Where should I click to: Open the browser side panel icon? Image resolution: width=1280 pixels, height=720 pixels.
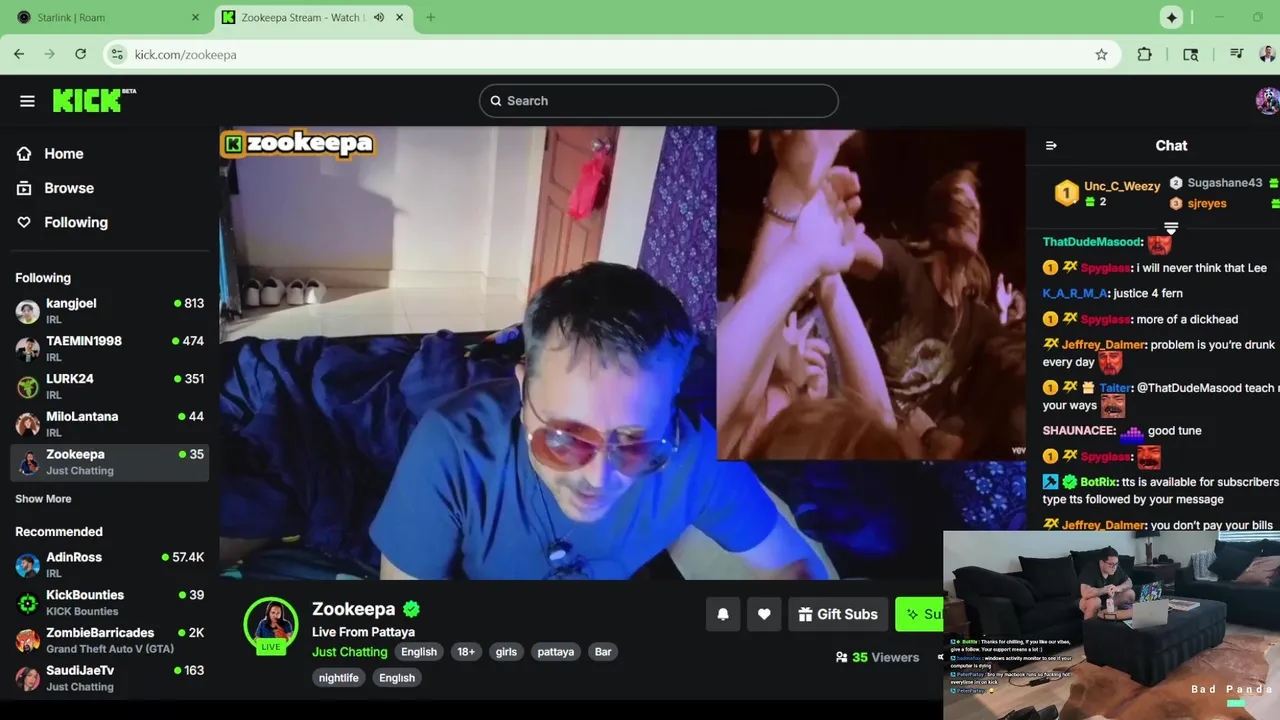click(x=1190, y=54)
